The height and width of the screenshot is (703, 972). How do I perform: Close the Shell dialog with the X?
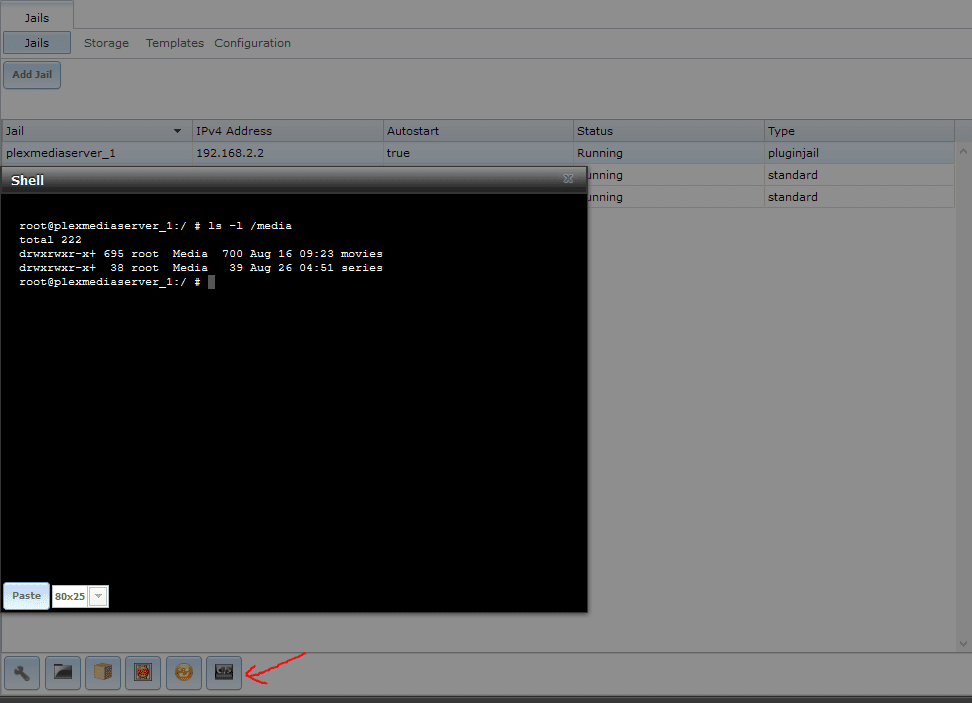pyautogui.click(x=568, y=179)
